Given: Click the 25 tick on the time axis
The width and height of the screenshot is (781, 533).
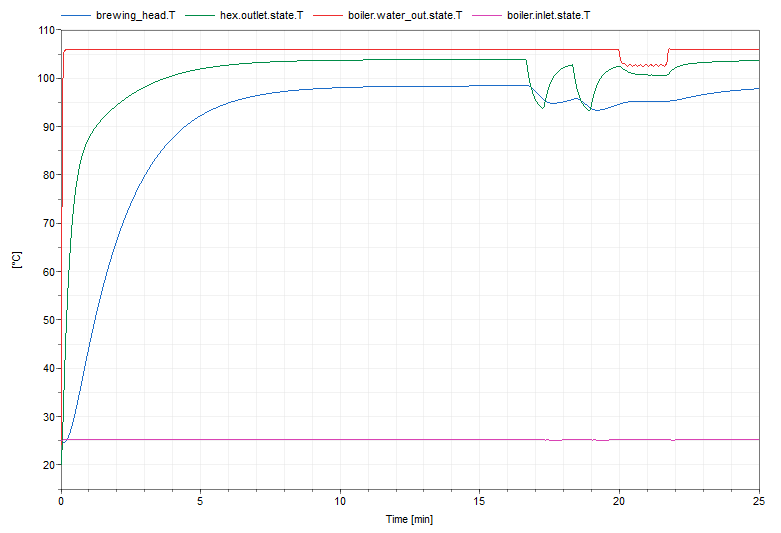Looking at the screenshot, I should 758,501.
